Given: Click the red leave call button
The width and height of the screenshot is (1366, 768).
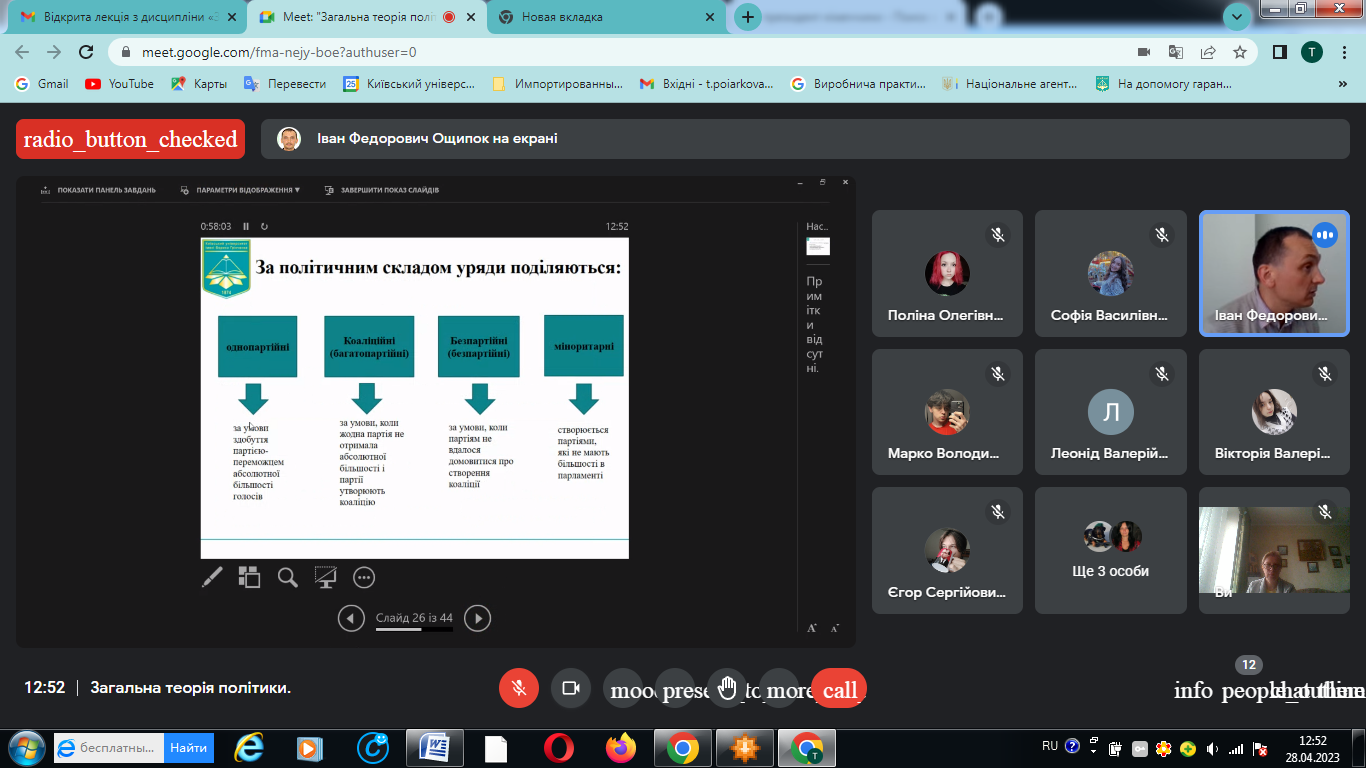Looking at the screenshot, I should (x=839, y=689).
